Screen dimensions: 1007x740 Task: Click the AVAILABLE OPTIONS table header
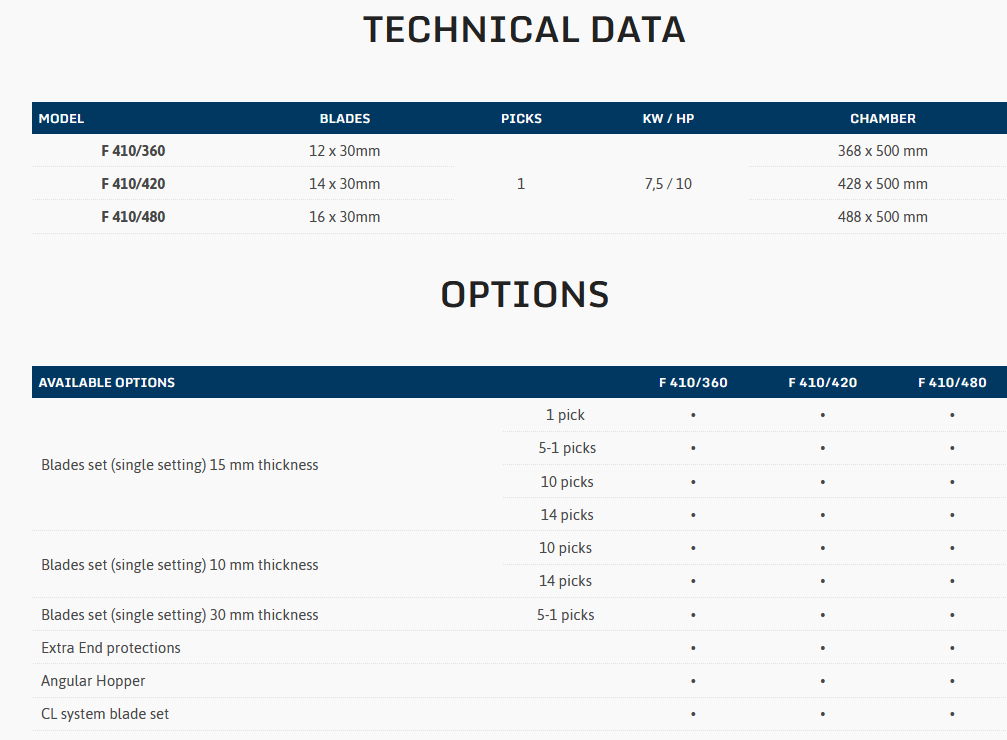tap(107, 382)
